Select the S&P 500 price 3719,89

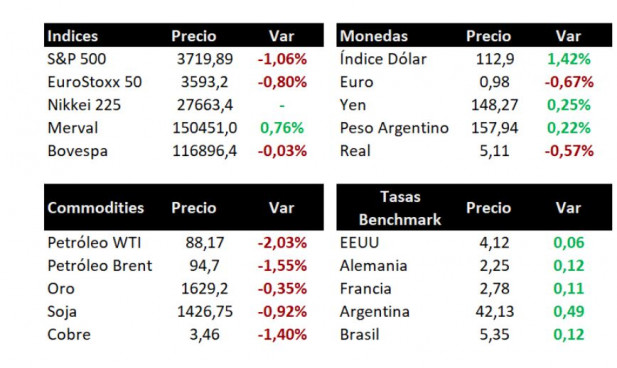205,59
